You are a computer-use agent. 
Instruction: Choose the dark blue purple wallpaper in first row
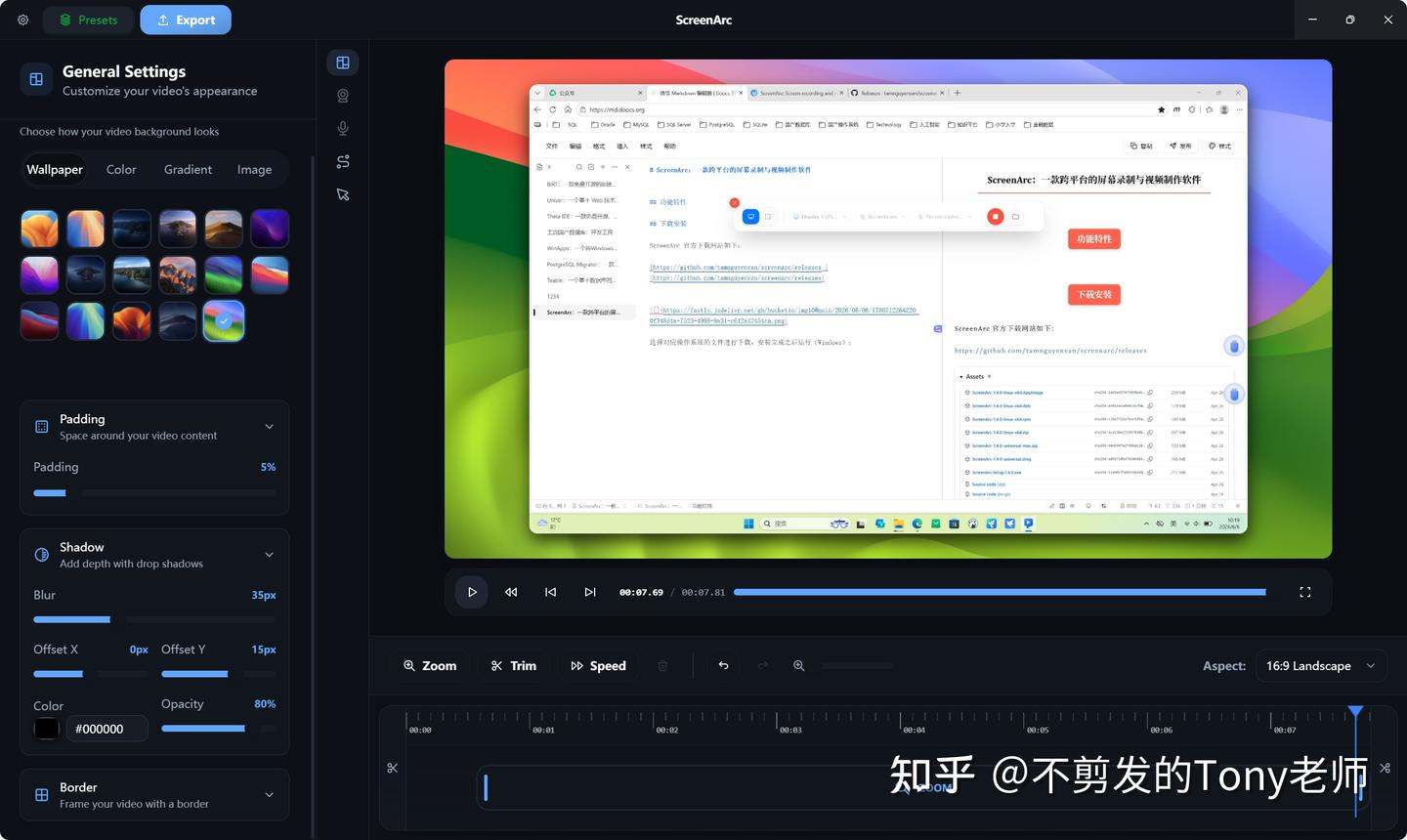click(270, 229)
